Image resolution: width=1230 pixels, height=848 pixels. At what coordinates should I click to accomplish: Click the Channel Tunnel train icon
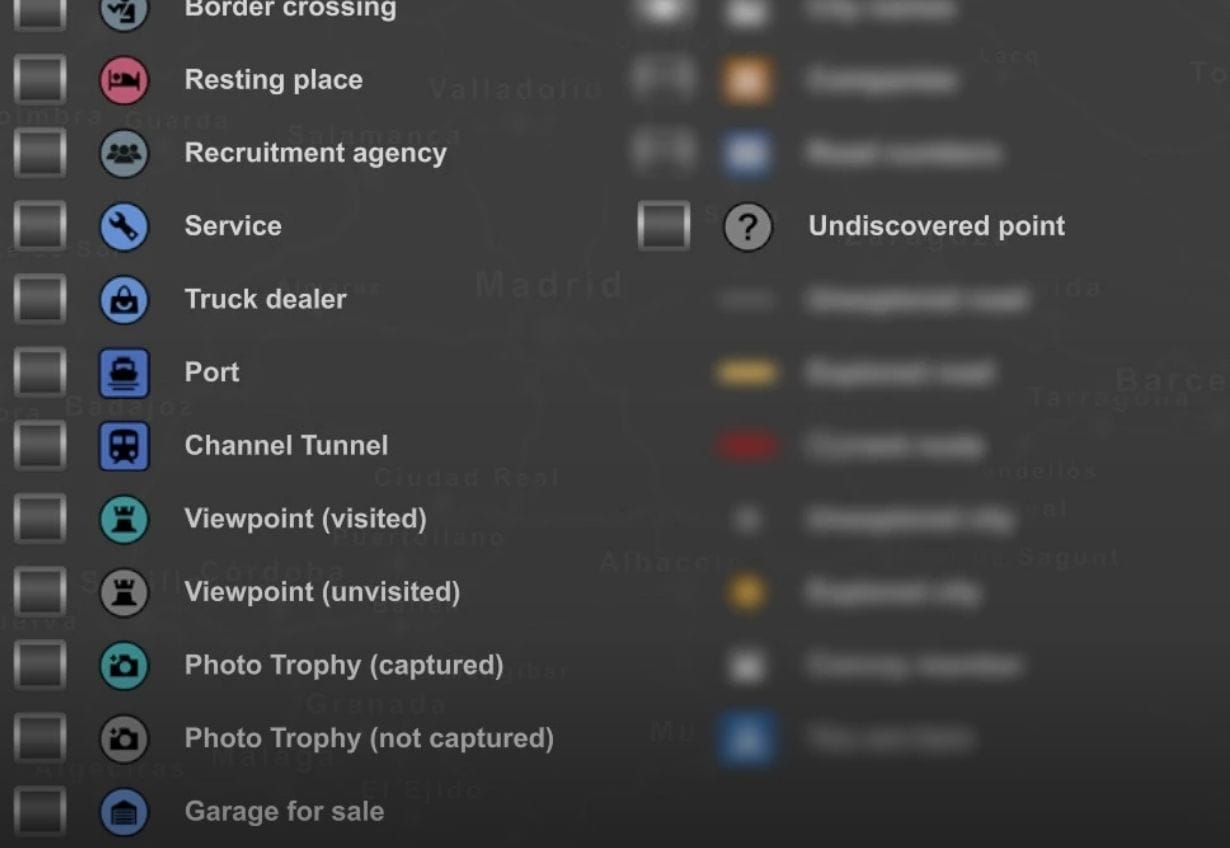coord(124,446)
